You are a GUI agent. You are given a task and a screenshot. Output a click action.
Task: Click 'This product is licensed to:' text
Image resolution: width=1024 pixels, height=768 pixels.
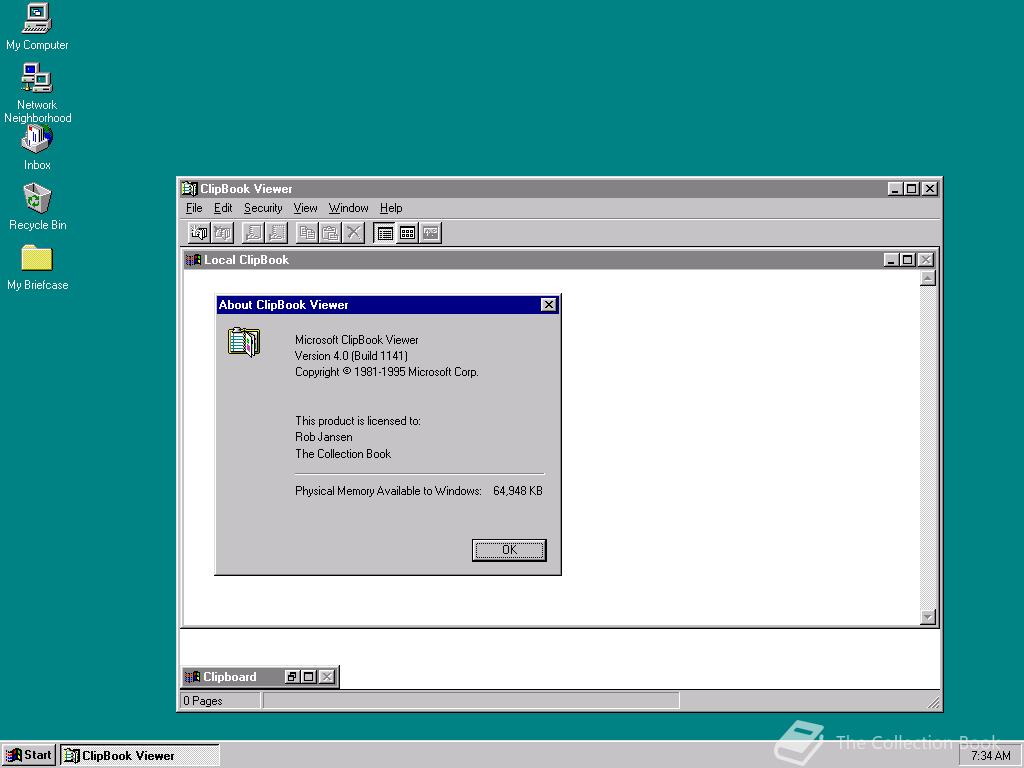tap(358, 421)
